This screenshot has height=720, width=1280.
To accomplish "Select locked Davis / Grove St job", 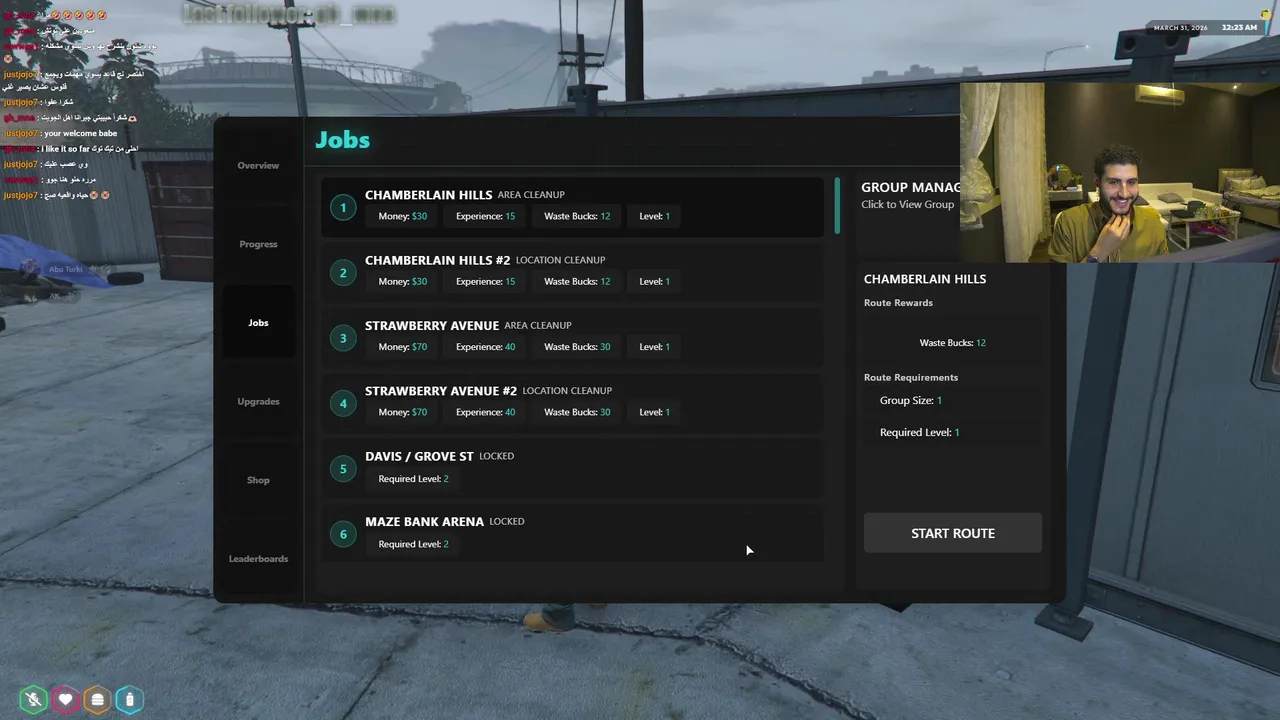I will pos(573,468).
